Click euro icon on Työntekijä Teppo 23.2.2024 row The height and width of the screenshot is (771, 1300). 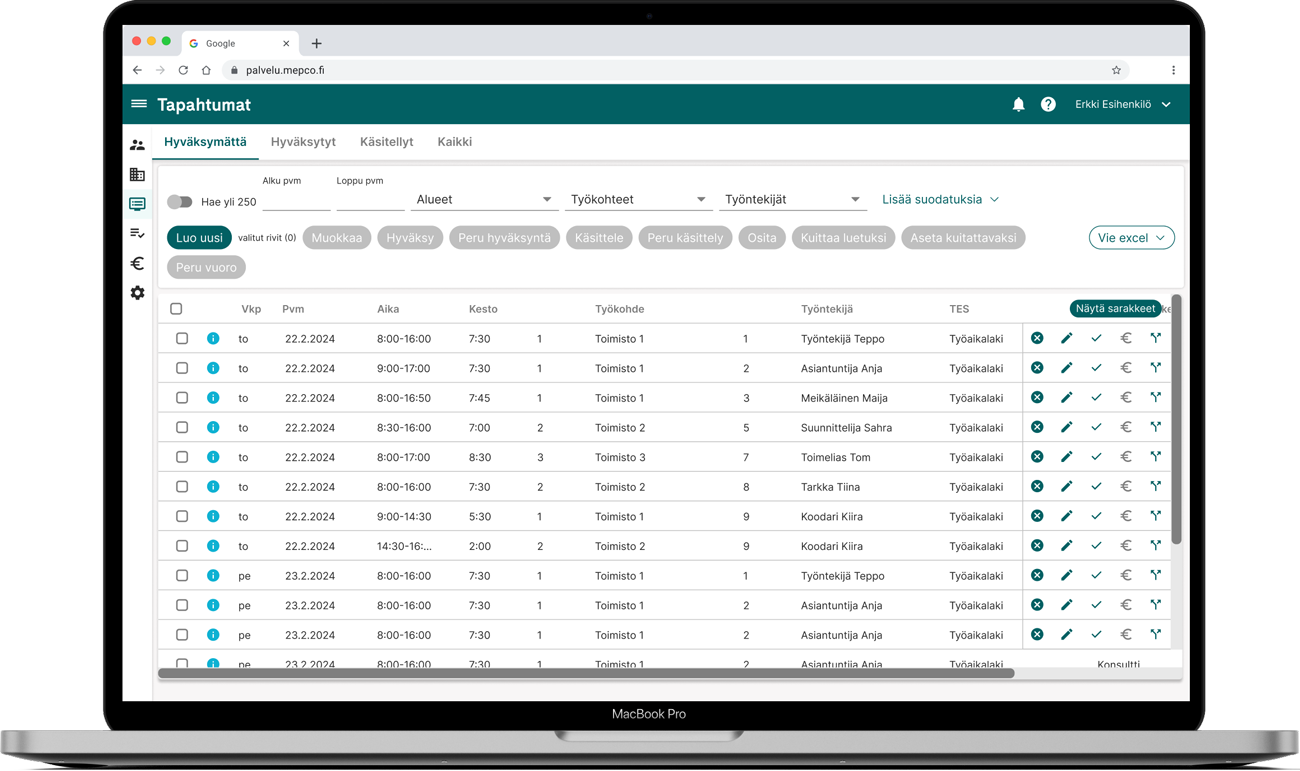1126,576
